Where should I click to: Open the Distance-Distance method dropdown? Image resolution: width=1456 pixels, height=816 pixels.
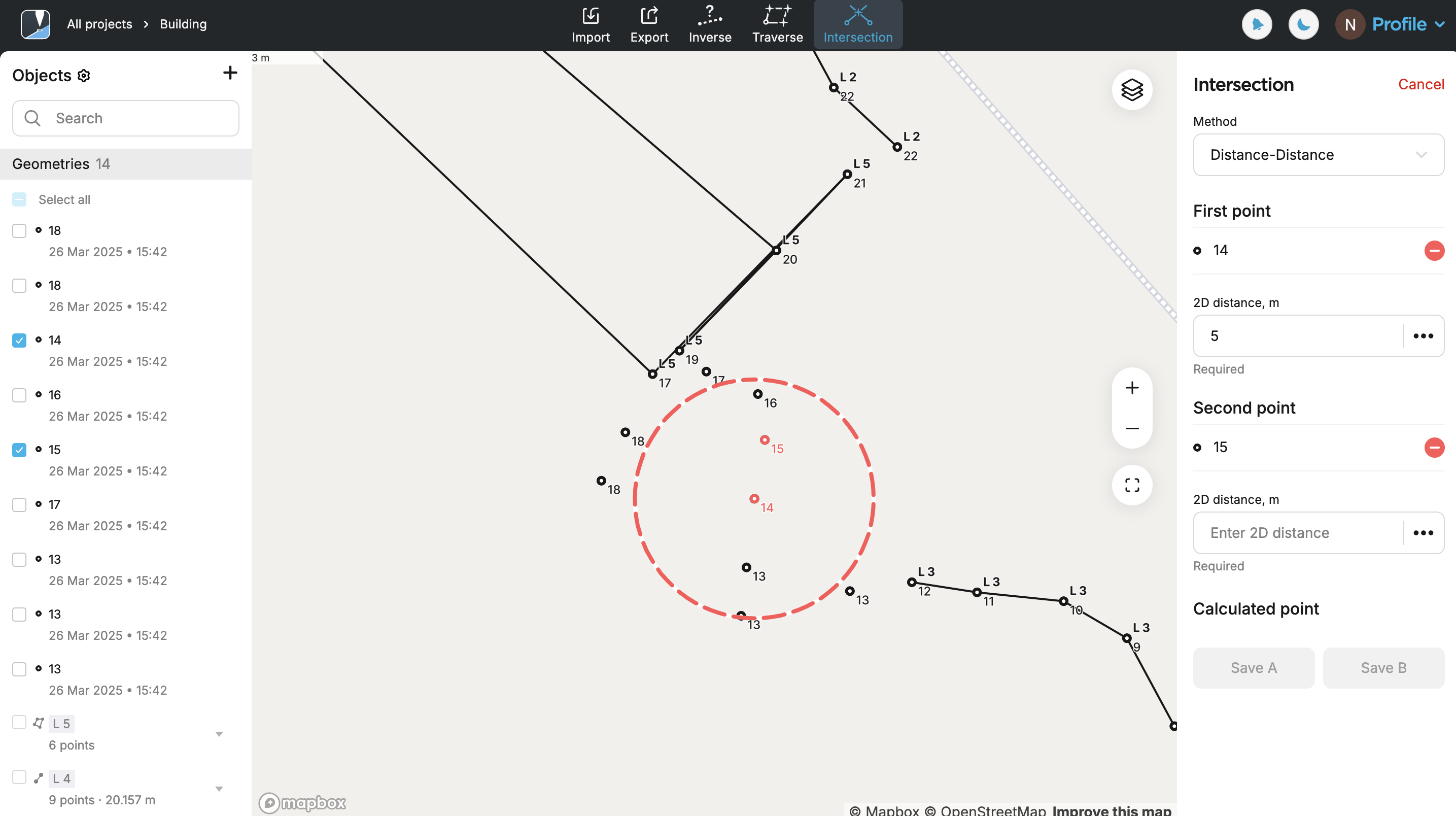coord(1319,155)
